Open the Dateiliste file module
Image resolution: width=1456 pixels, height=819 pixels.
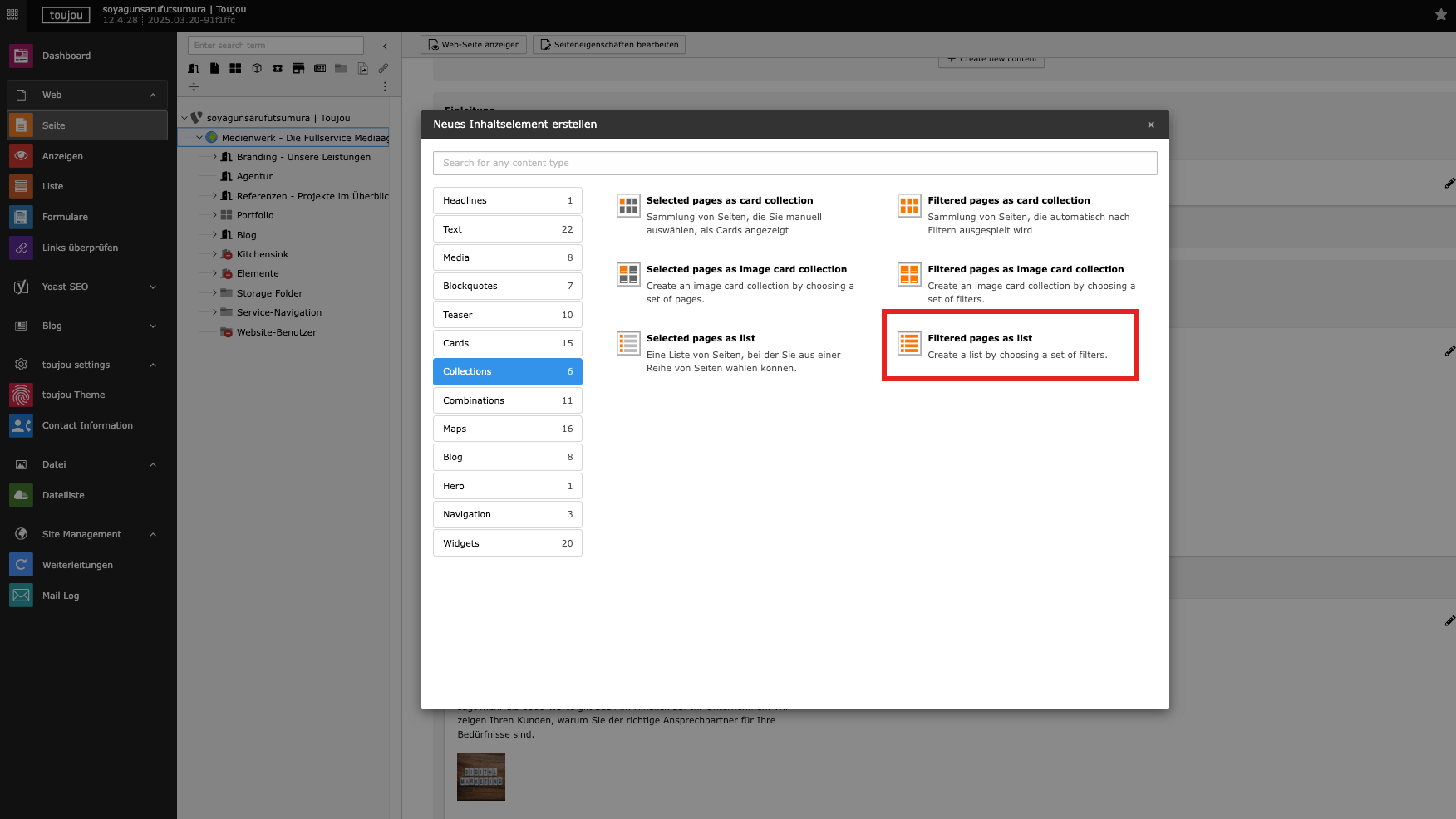(x=63, y=495)
